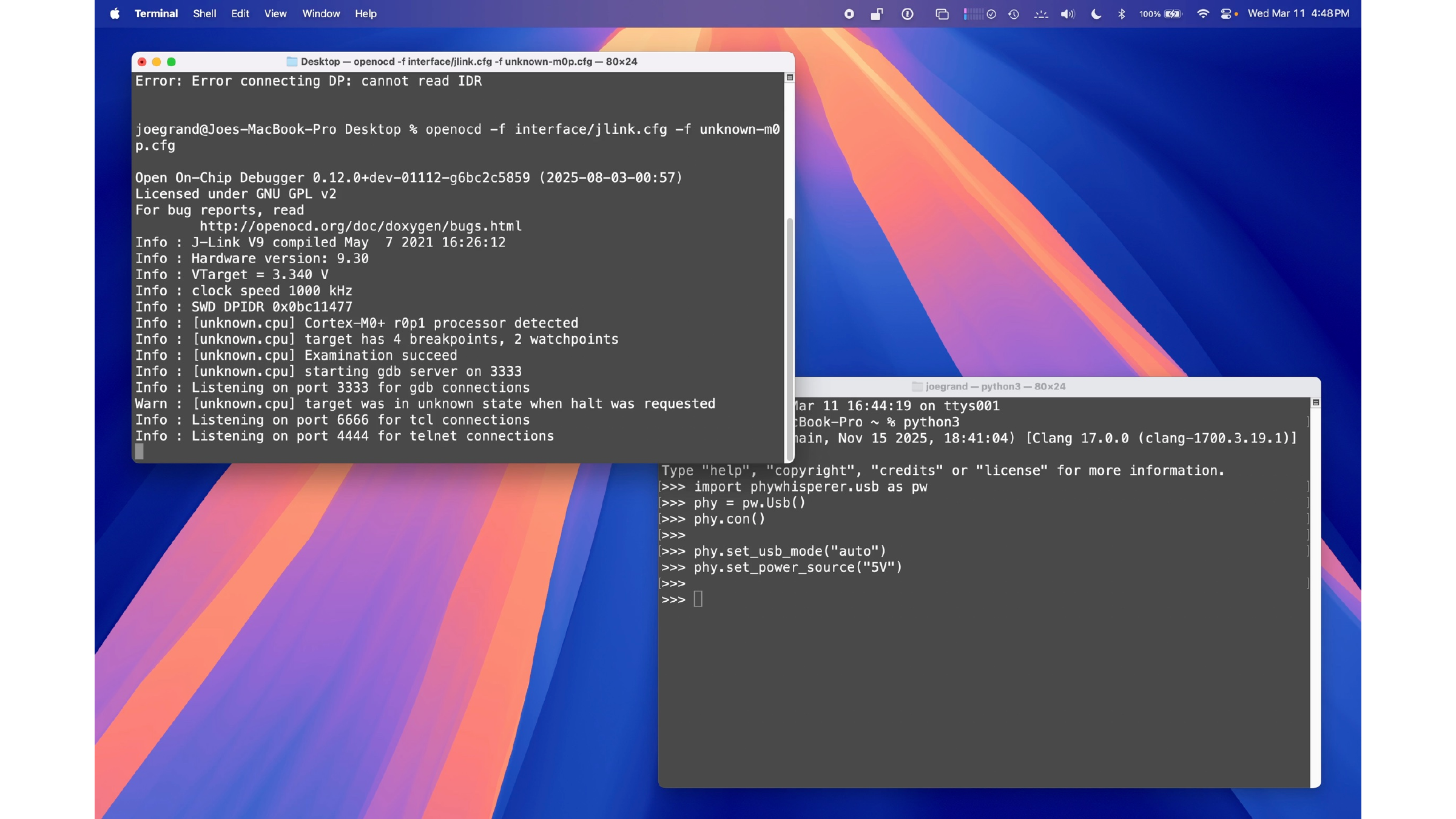Open the Time Machine menu bar icon
The height and width of the screenshot is (819, 1456).
[1014, 14]
